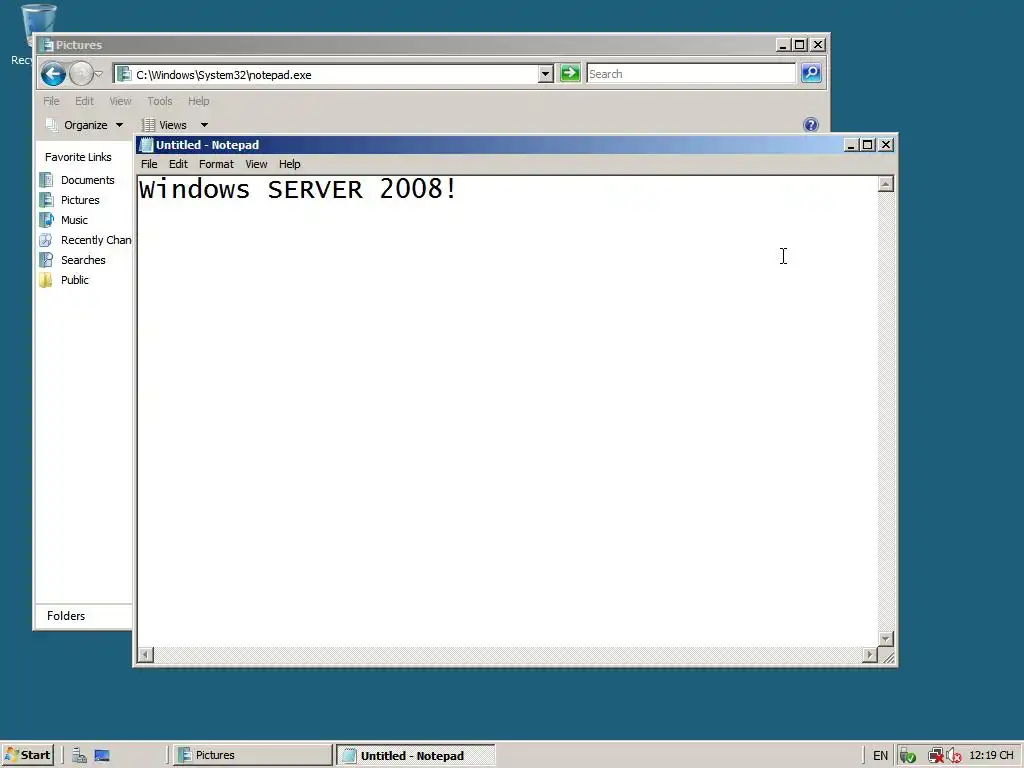The width and height of the screenshot is (1024, 768).
Task: Click the Views toolbar button
Action: click(x=164, y=125)
